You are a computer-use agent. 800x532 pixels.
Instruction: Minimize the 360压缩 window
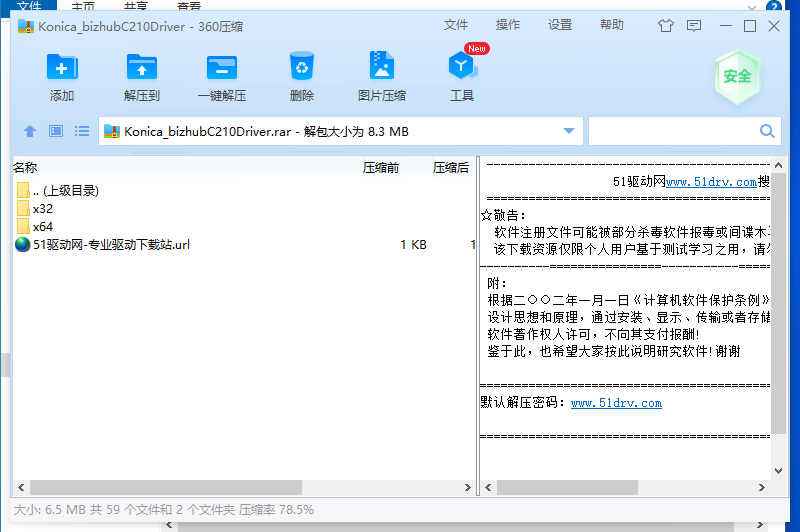point(726,26)
